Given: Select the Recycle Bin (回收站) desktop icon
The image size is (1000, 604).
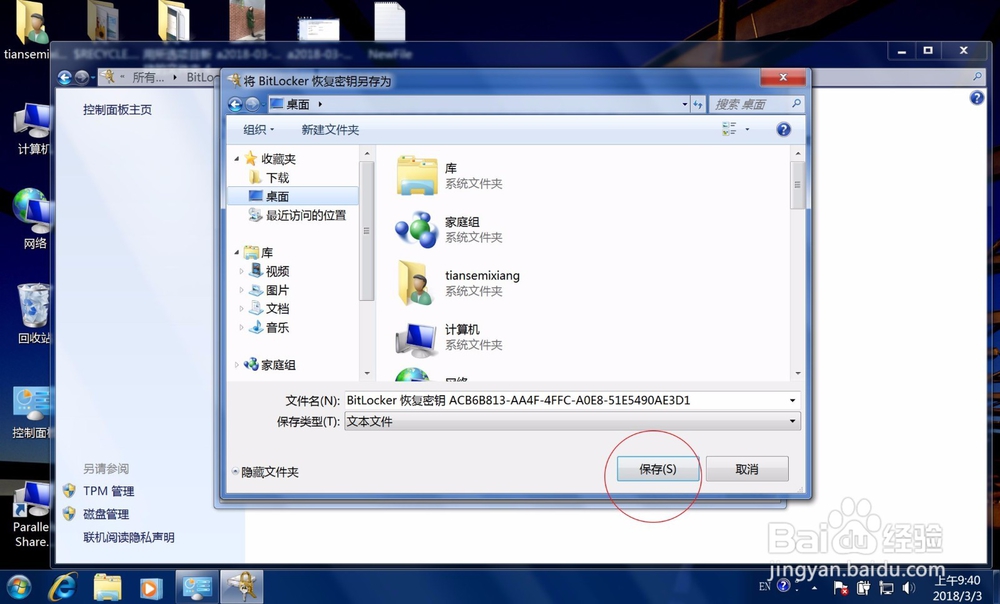Looking at the screenshot, I should (33, 314).
